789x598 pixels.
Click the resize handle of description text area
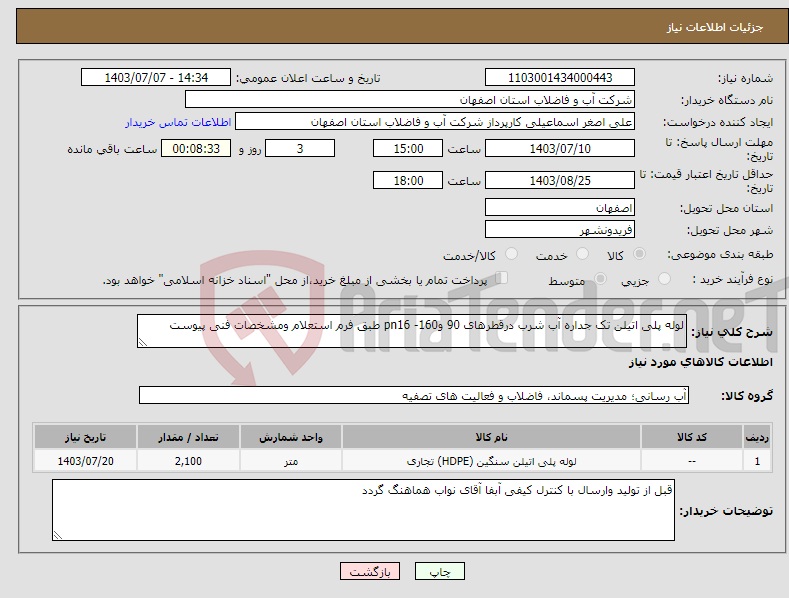coord(143,342)
